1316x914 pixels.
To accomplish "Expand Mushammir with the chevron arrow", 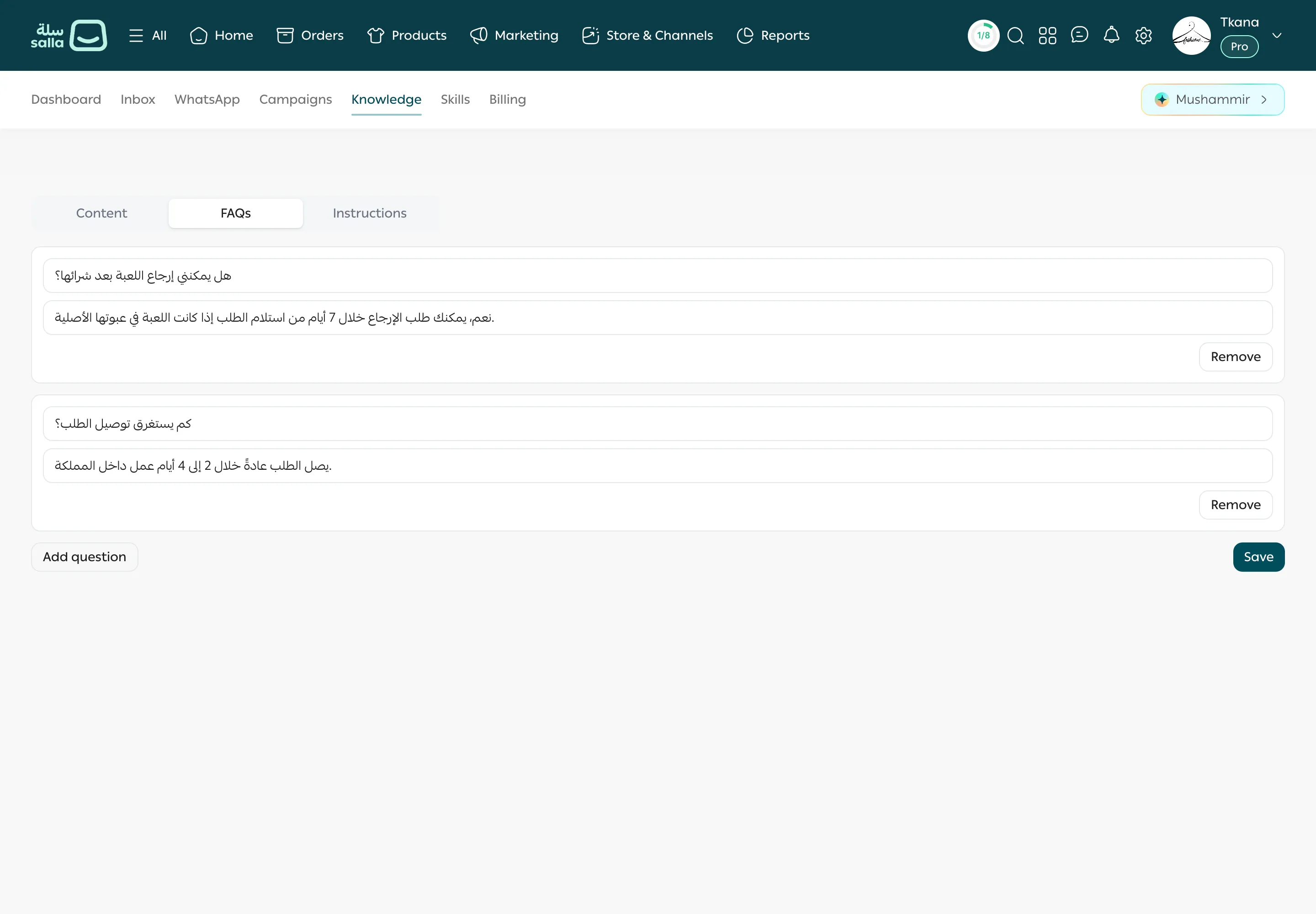I will point(1264,100).
